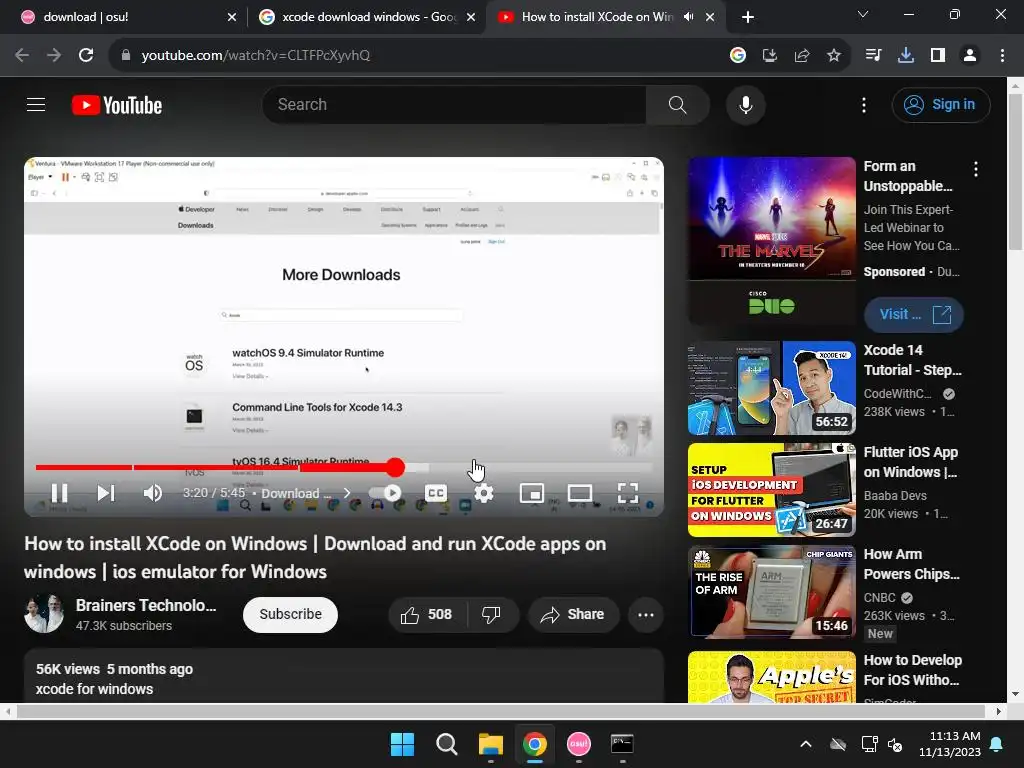Viewport: 1024px width, 768px height.
Task: Click the vertical scrollbar down arrow
Action: pyautogui.click(x=1016, y=694)
